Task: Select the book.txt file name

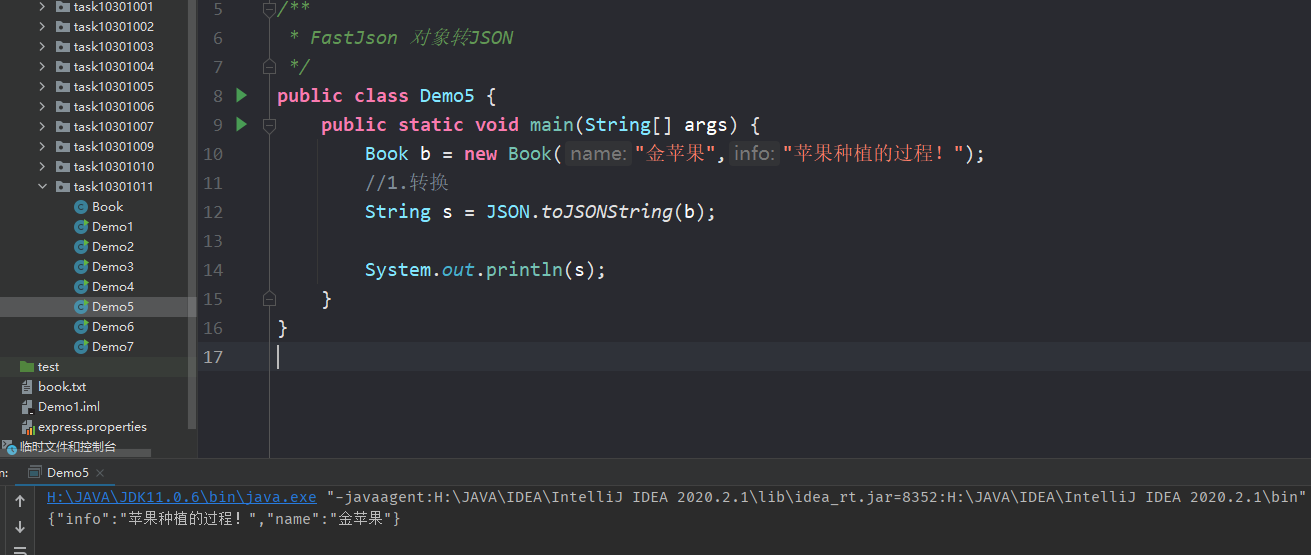Action: [x=62, y=387]
